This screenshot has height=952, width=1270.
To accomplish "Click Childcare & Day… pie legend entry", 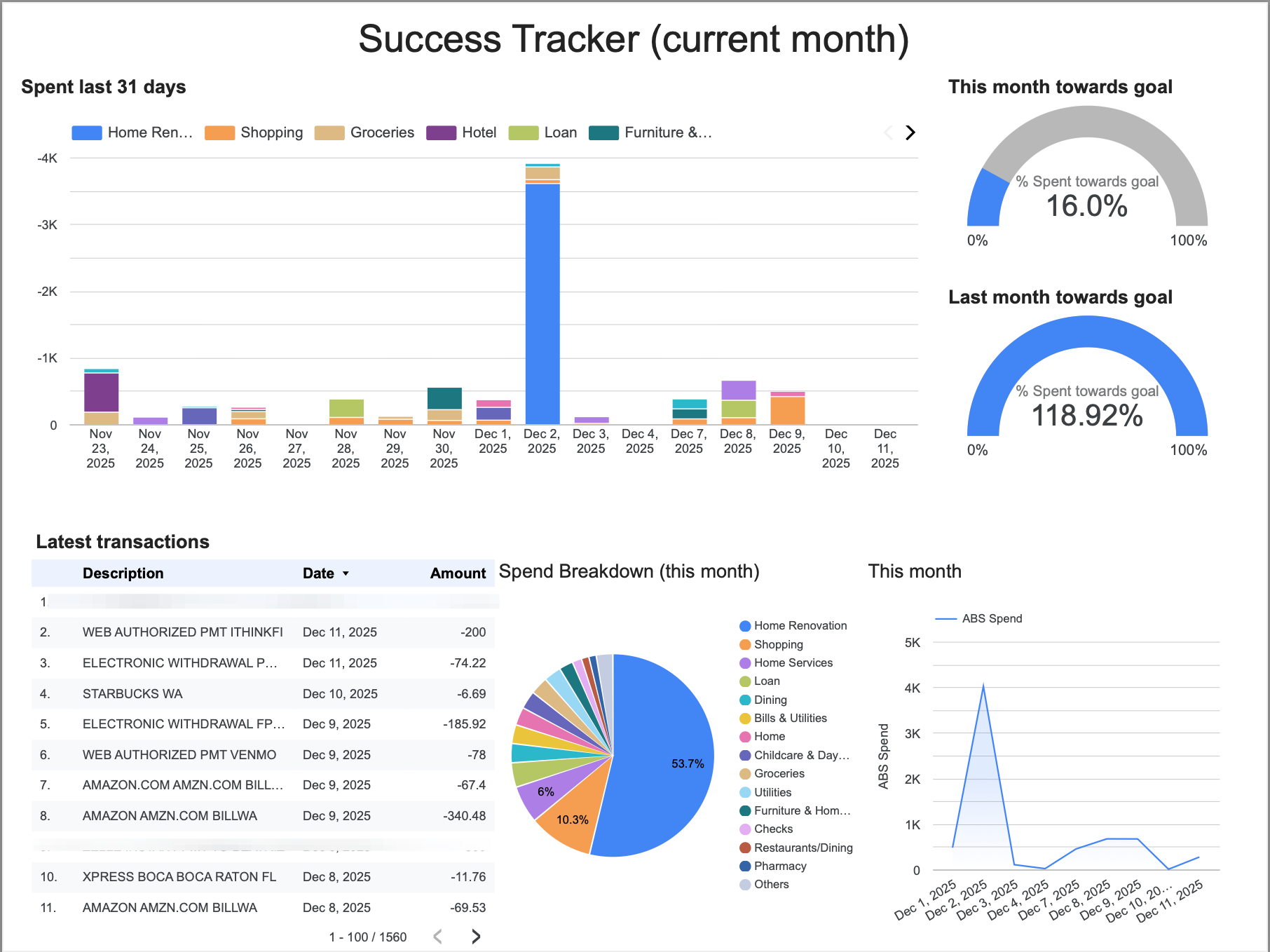I will coord(795,756).
